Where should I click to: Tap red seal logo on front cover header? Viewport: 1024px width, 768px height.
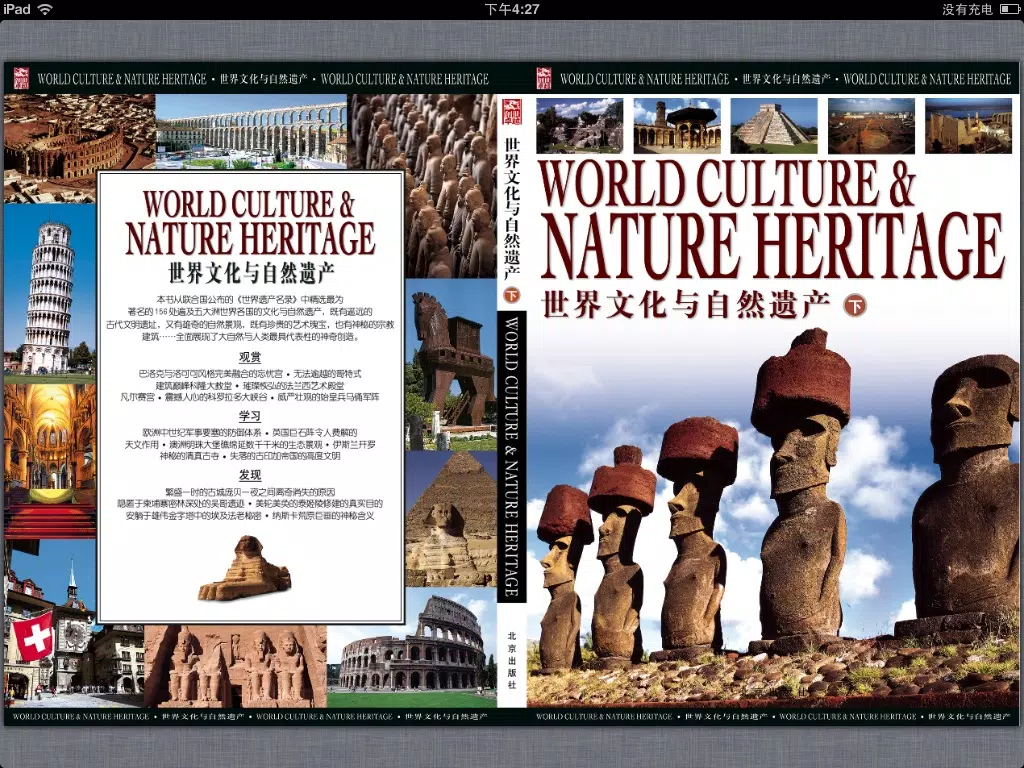pyautogui.click(x=544, y=78)
